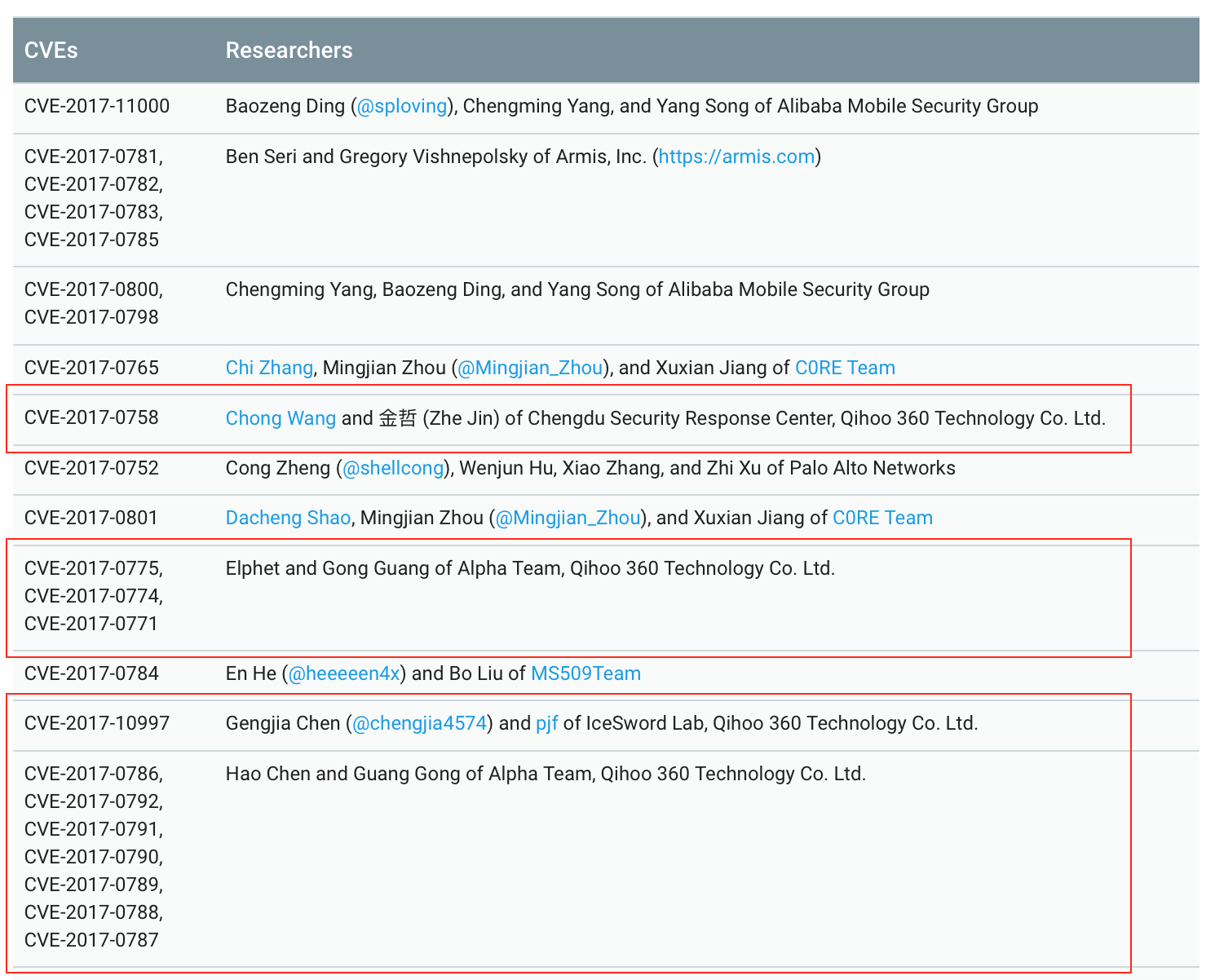Select the CVE-2017-0774 entry
Image resolution: width=1215 pixels, height=980 pixels.
pos(94,596)
